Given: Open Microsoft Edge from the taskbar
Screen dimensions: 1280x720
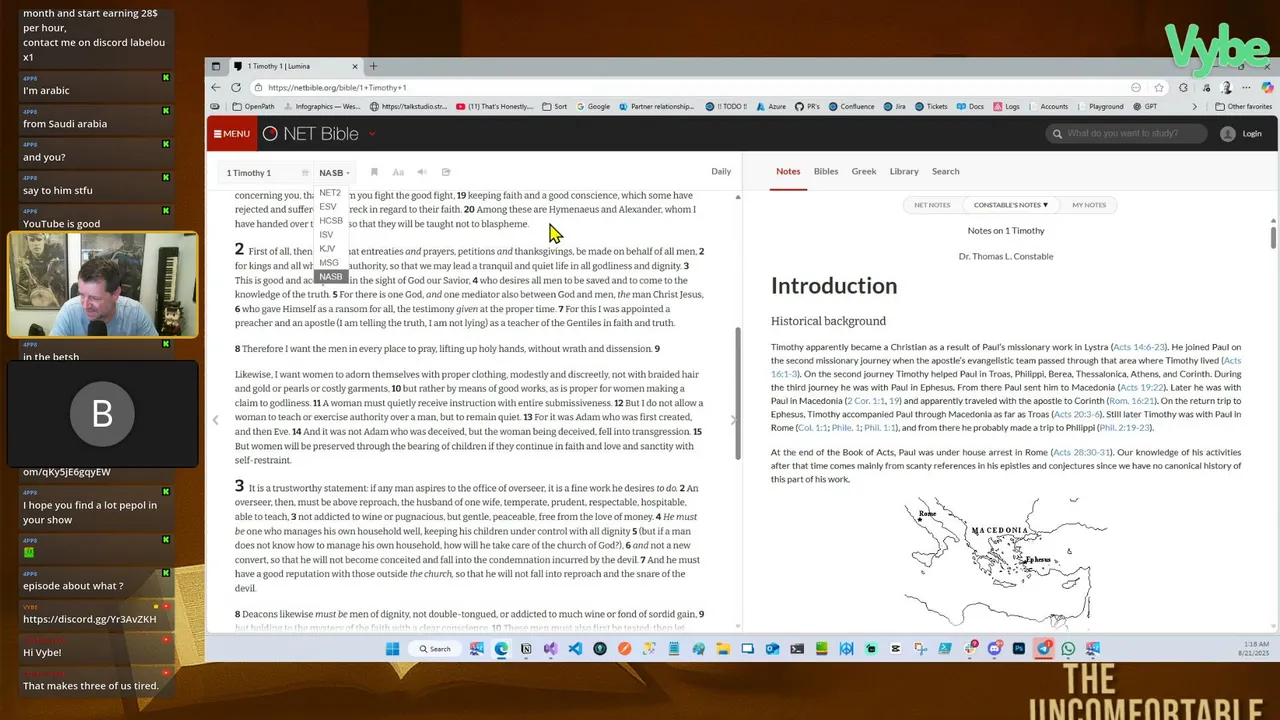Looking at the screenshot, I should point(501,648).
